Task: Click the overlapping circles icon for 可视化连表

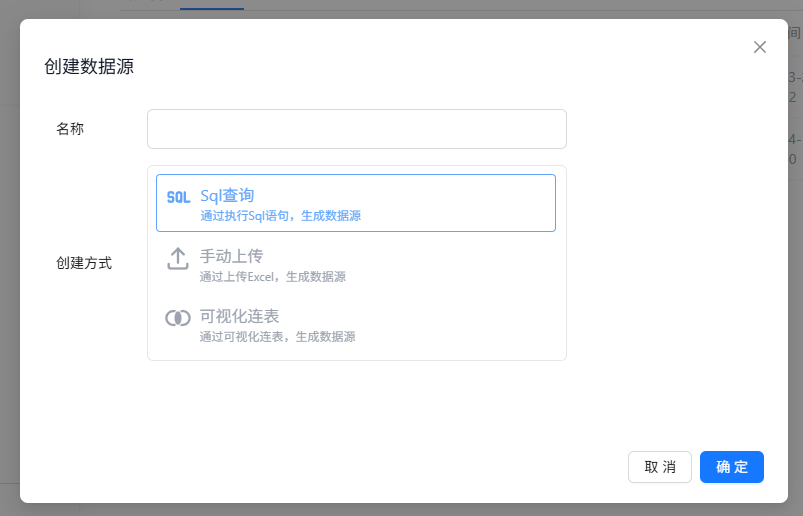Action: (178, 318)
